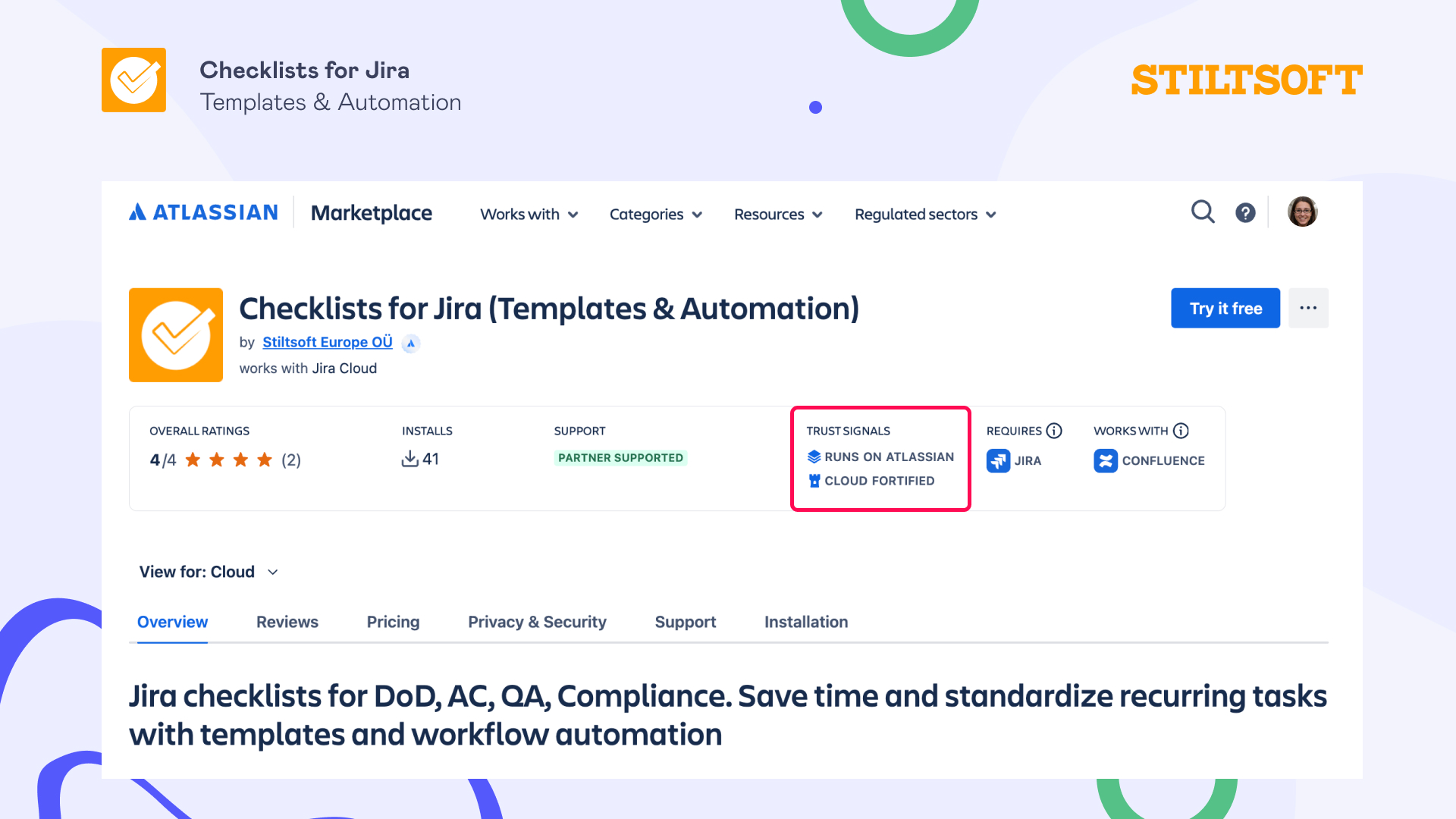Click the Cloud Fortified tower icon
Viewport: 1456px width, 819px height.
814,481
